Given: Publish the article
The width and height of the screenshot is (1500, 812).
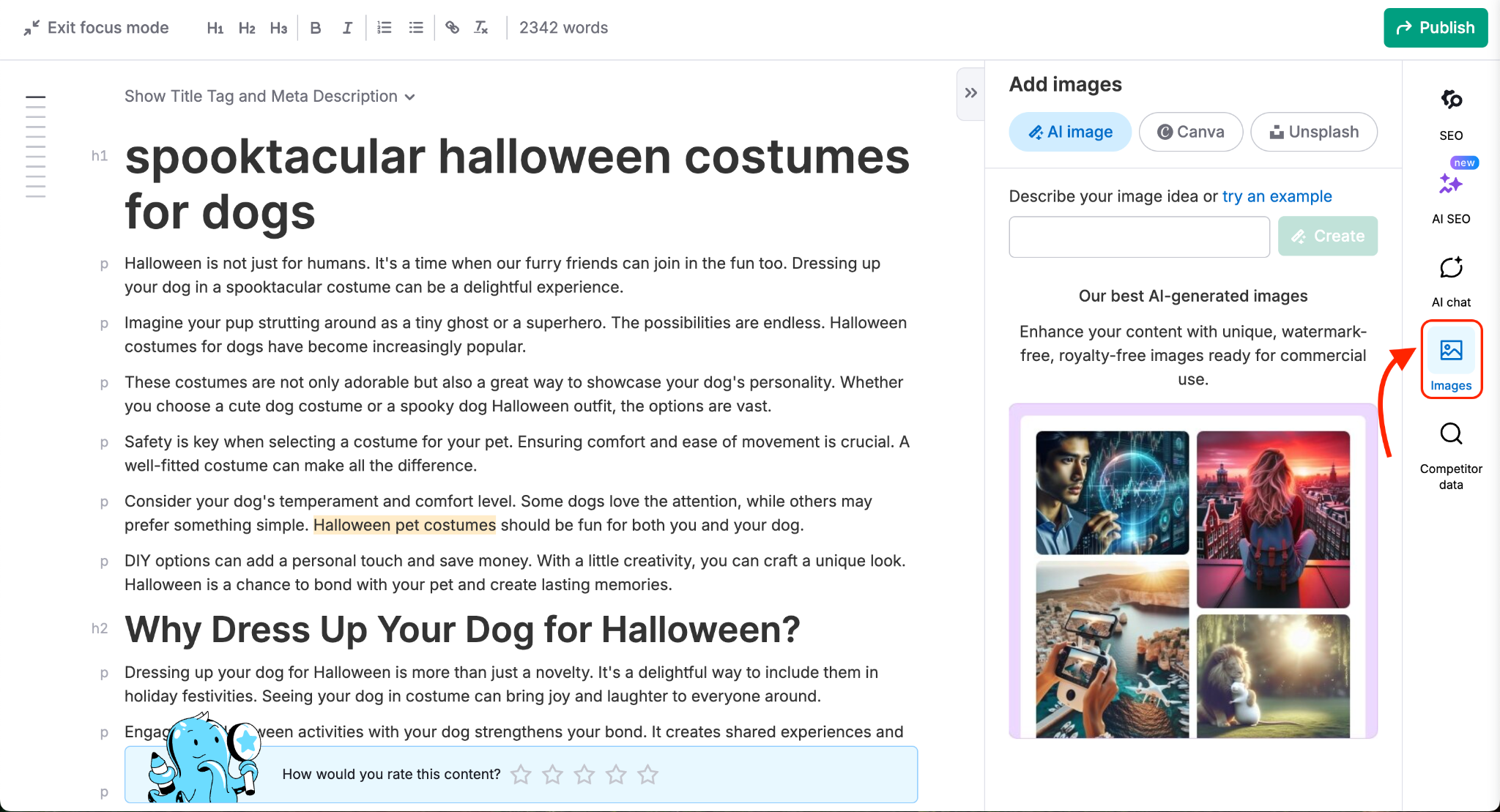Looking at the screenshot, I should point(1434,28).
